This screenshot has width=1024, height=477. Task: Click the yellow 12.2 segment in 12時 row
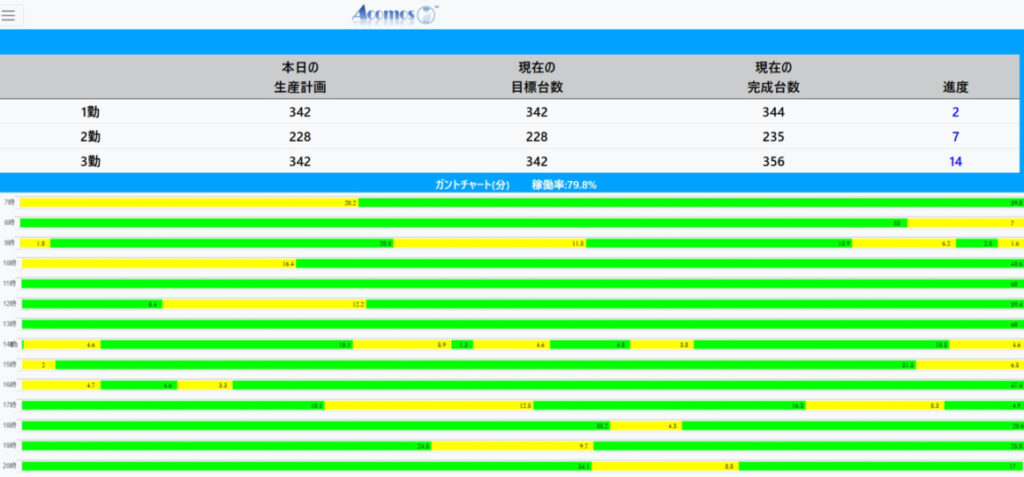(264, 304)
